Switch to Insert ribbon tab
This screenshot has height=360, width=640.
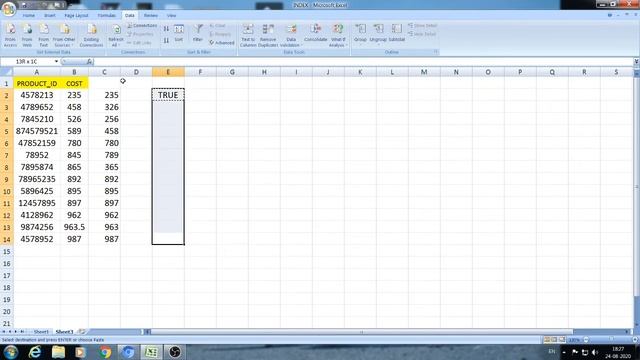click(50, 16)
